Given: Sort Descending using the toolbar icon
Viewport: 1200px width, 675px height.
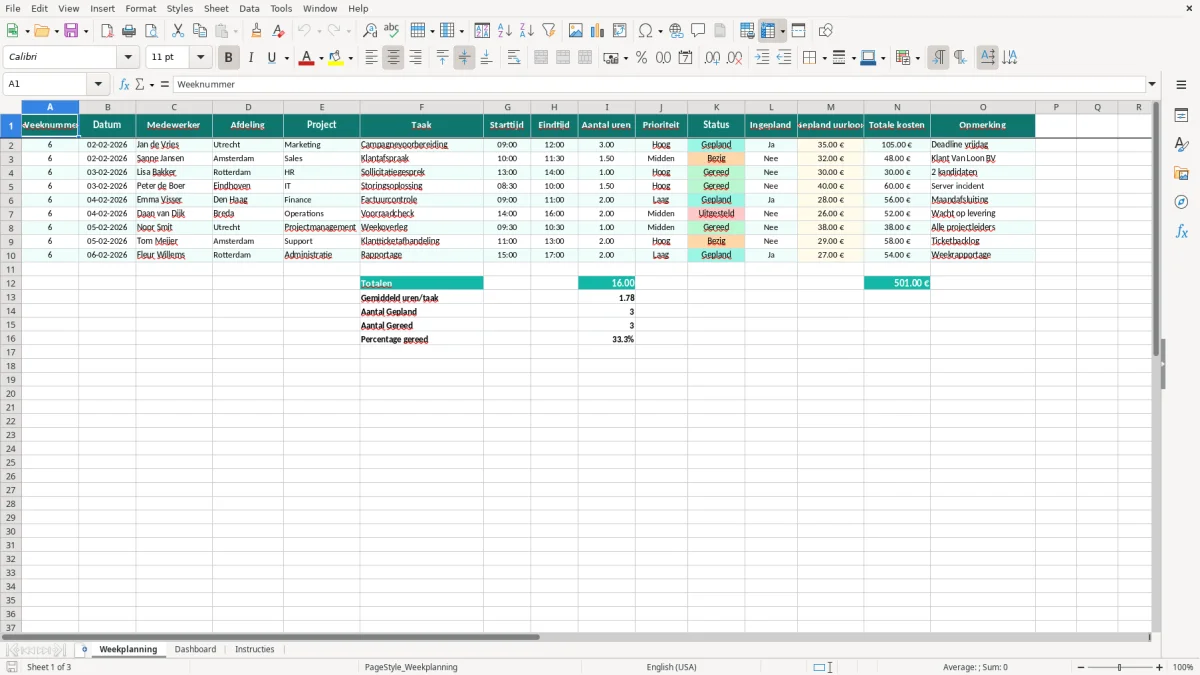Looking at the screenshot, I should [x=526, y=31].
